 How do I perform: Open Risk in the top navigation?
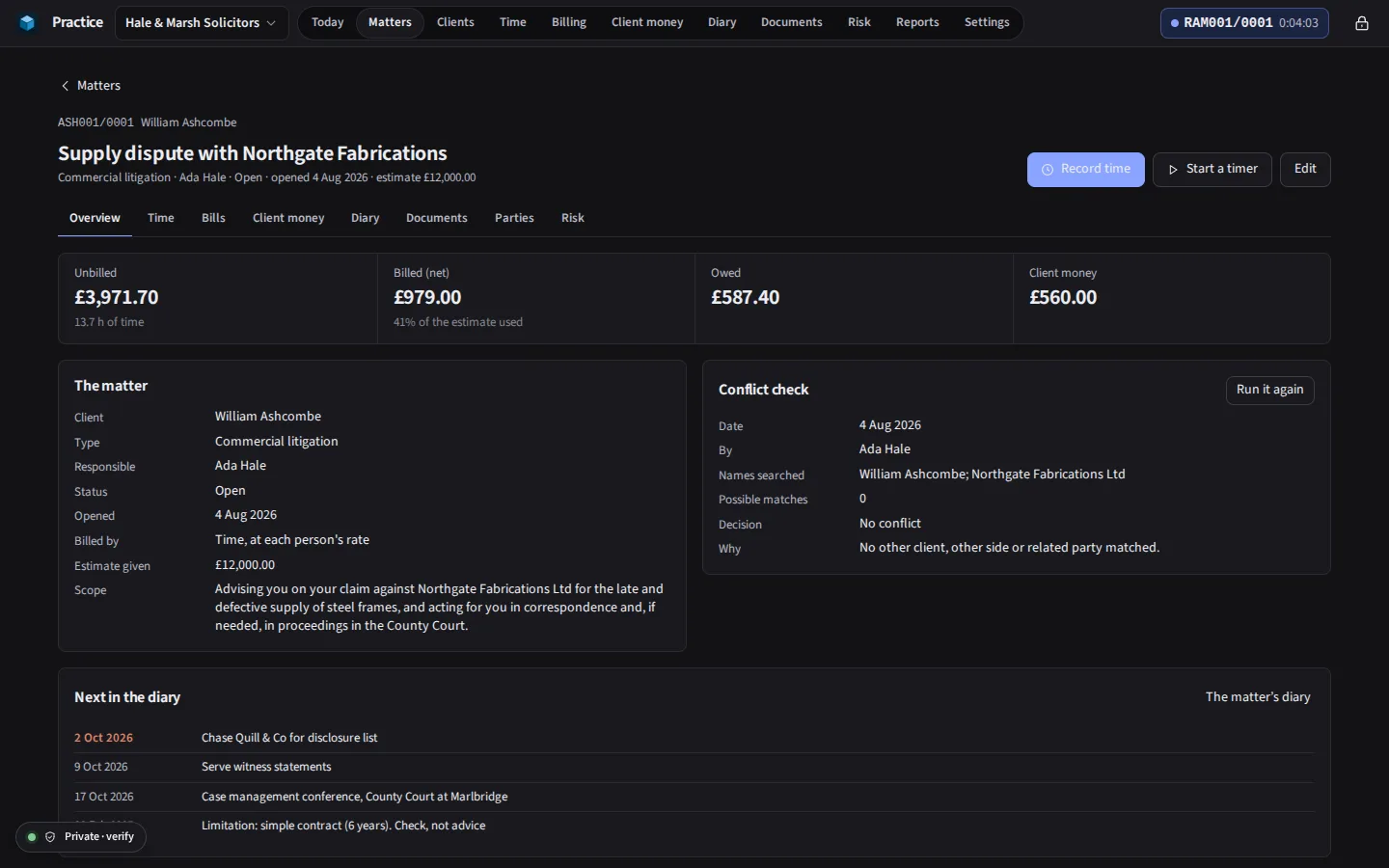[x=859, y=22]
